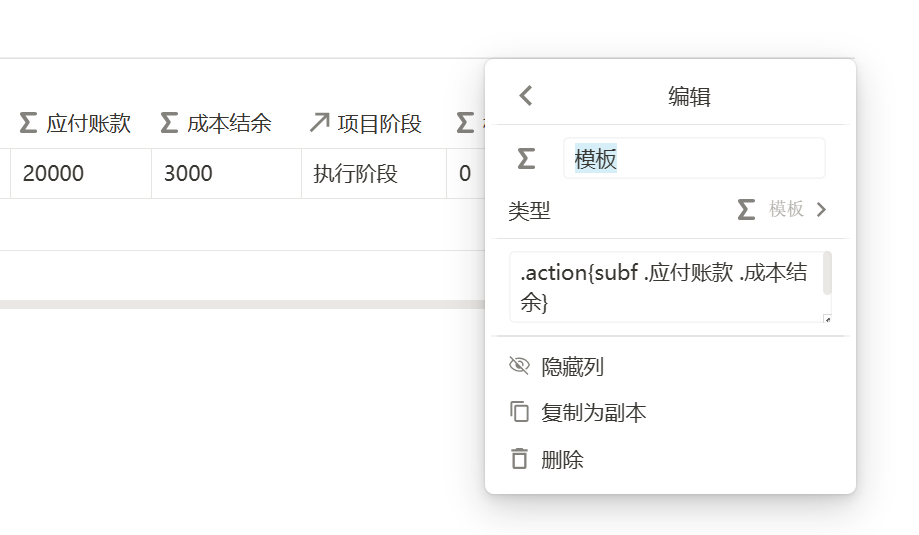Select 删除 to remove the column
The image size is (919, 535).
(x=562, y=459)
